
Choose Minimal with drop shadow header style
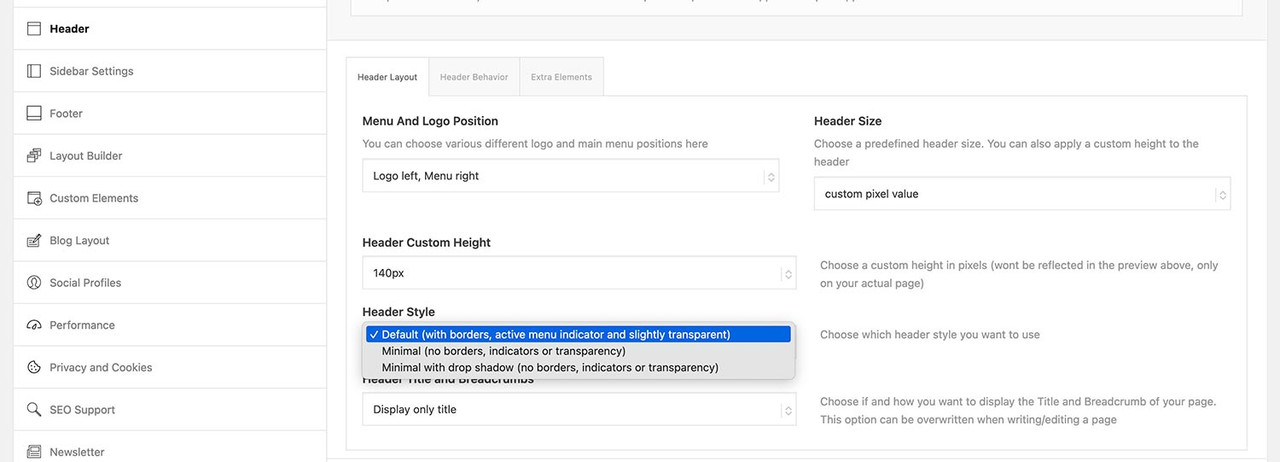[578, 367]
